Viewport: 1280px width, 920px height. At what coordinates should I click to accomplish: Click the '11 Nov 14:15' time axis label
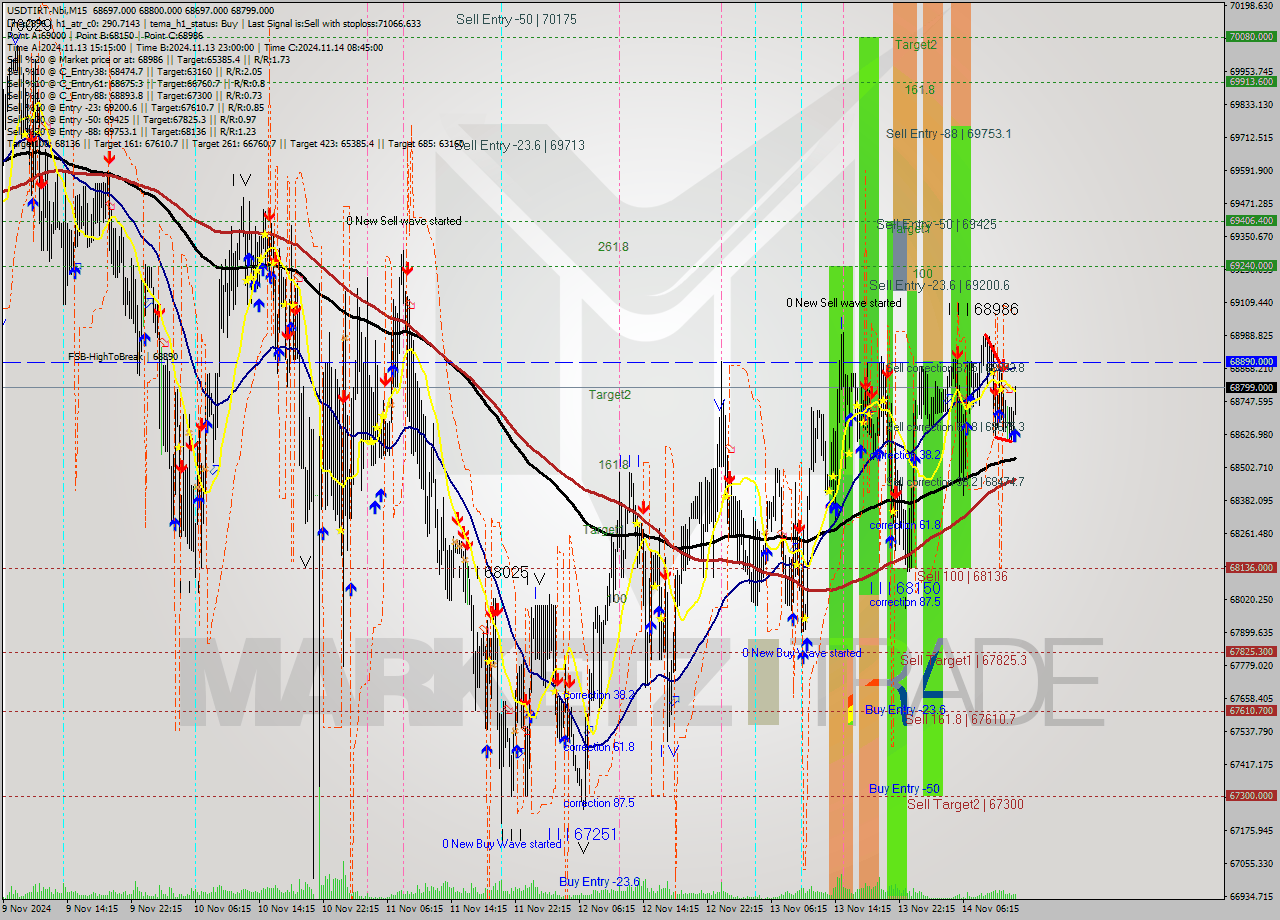pos(479,909)
